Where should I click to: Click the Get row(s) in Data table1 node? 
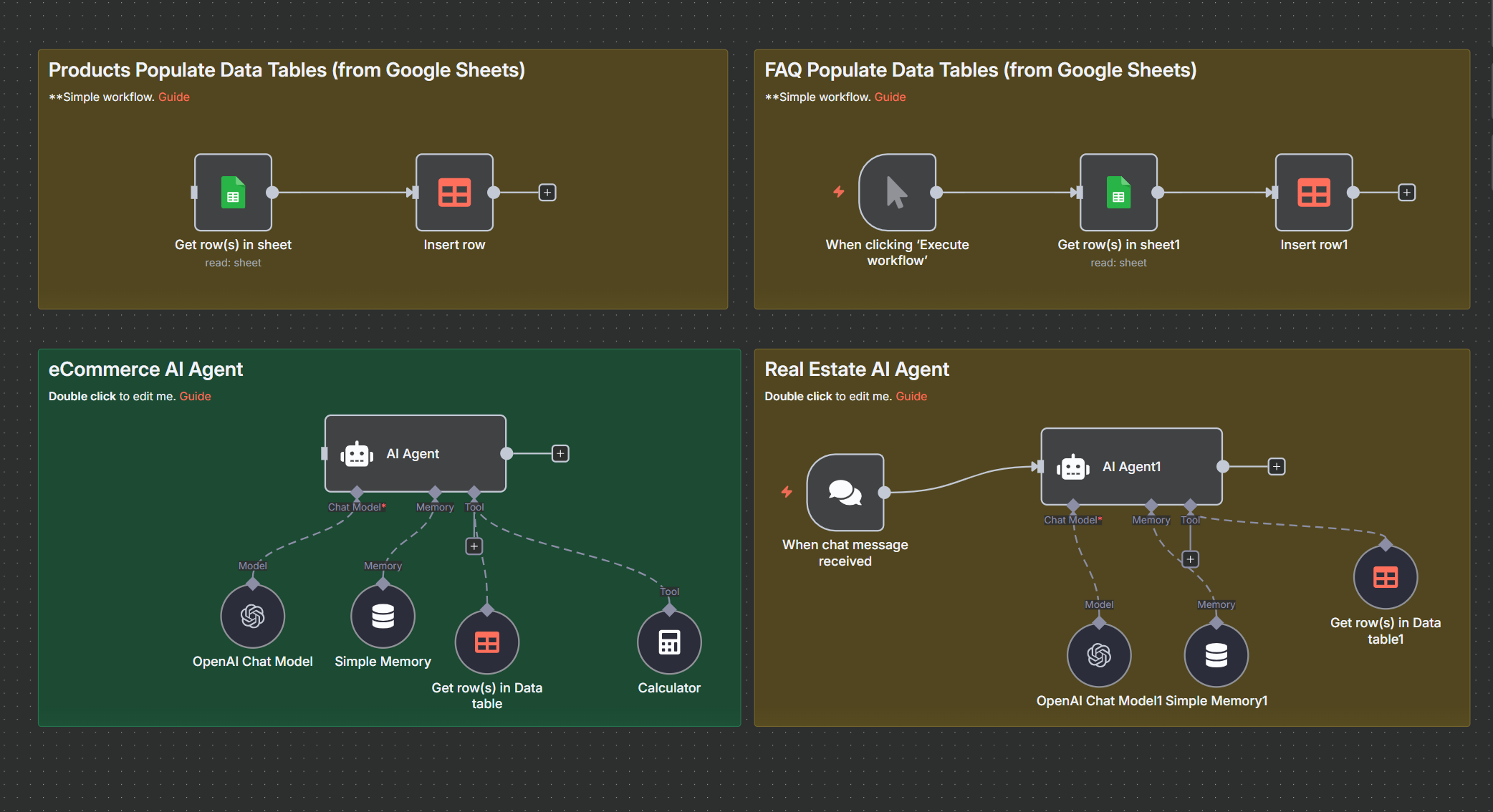[1385, 577]
